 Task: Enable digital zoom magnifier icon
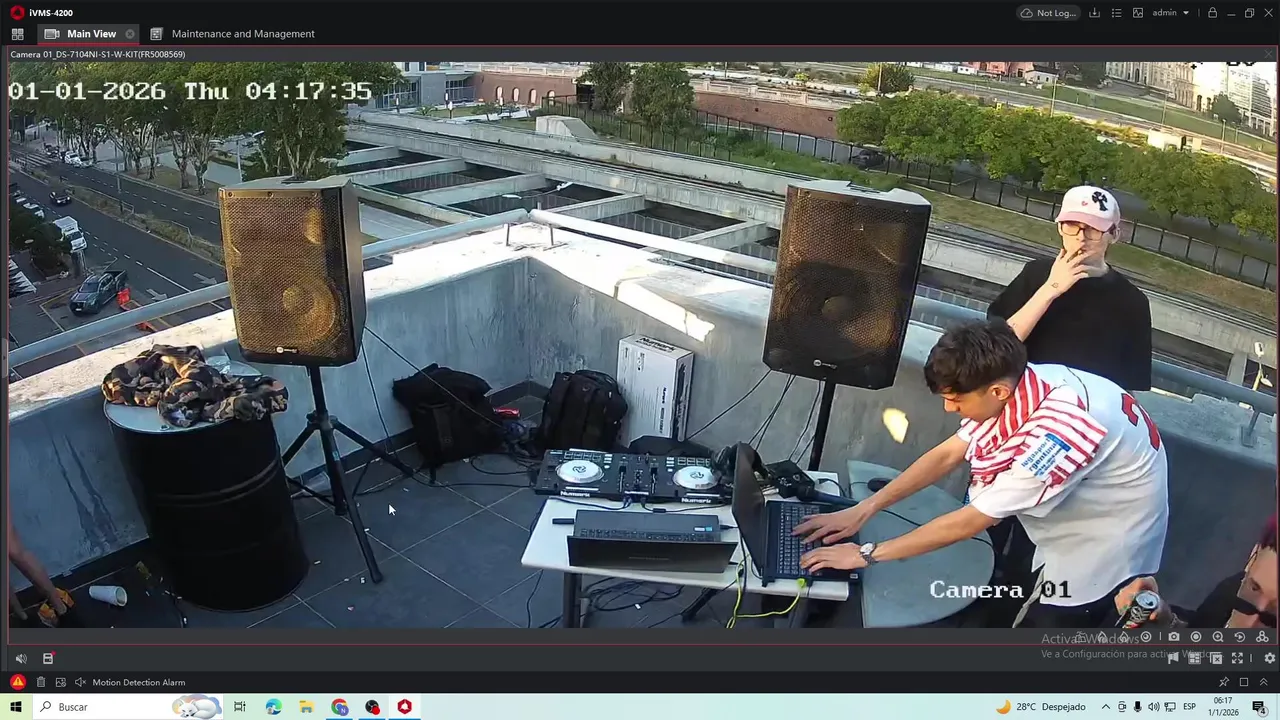(1218, 637)
